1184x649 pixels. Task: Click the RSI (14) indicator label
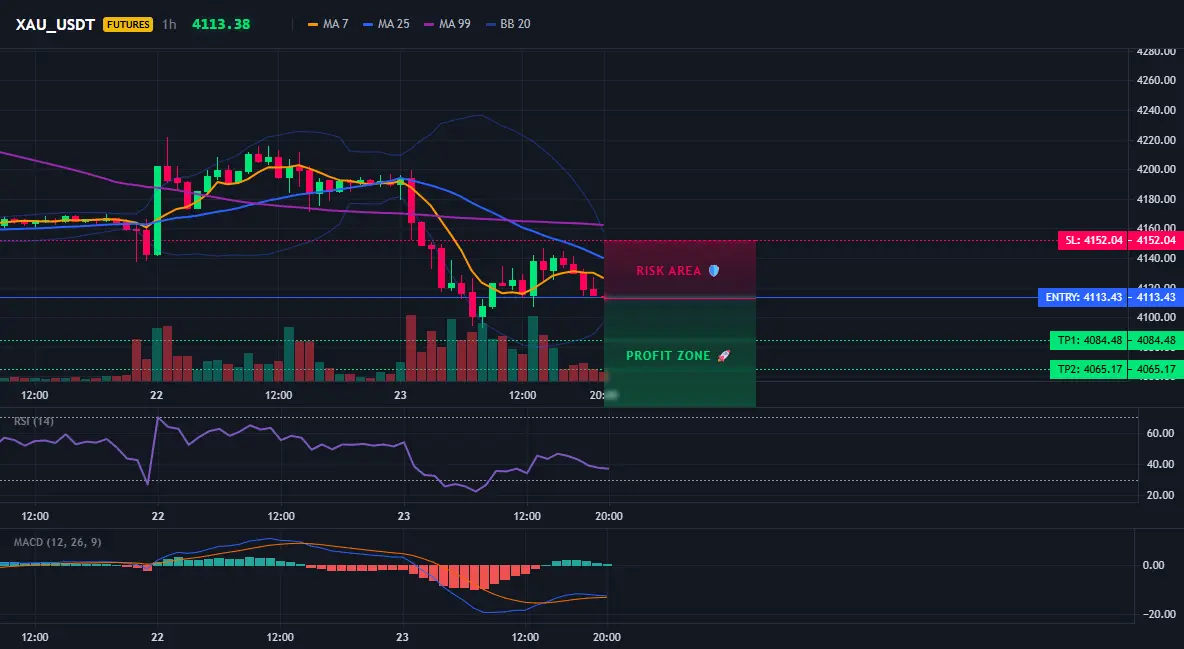(x=34, y=421)
